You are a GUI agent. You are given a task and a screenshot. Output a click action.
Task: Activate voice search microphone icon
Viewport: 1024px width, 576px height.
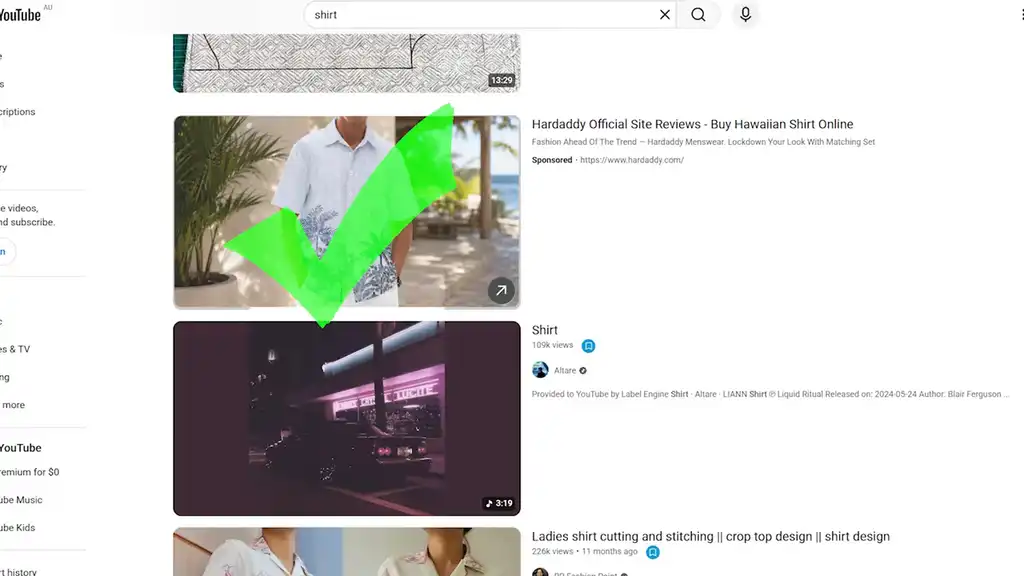tap(745, 14)
